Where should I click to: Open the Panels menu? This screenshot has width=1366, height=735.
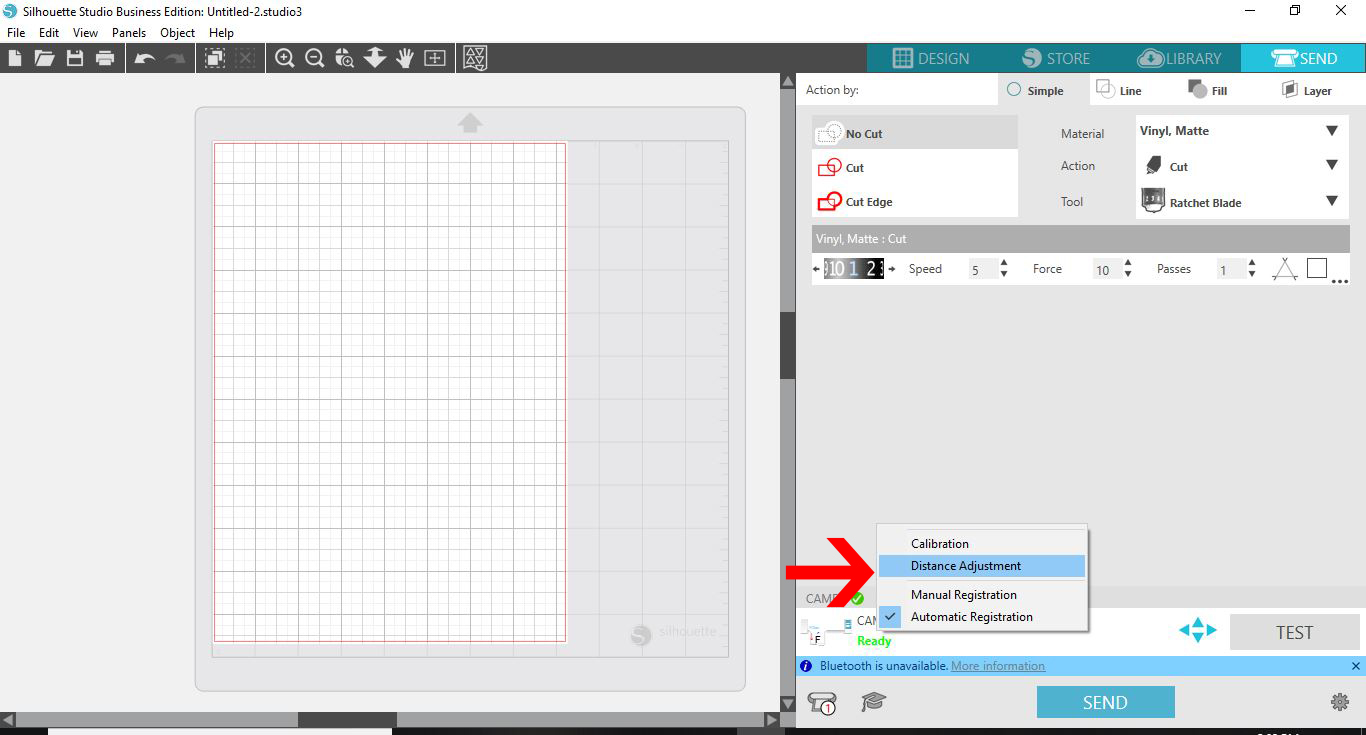(129, 32)
